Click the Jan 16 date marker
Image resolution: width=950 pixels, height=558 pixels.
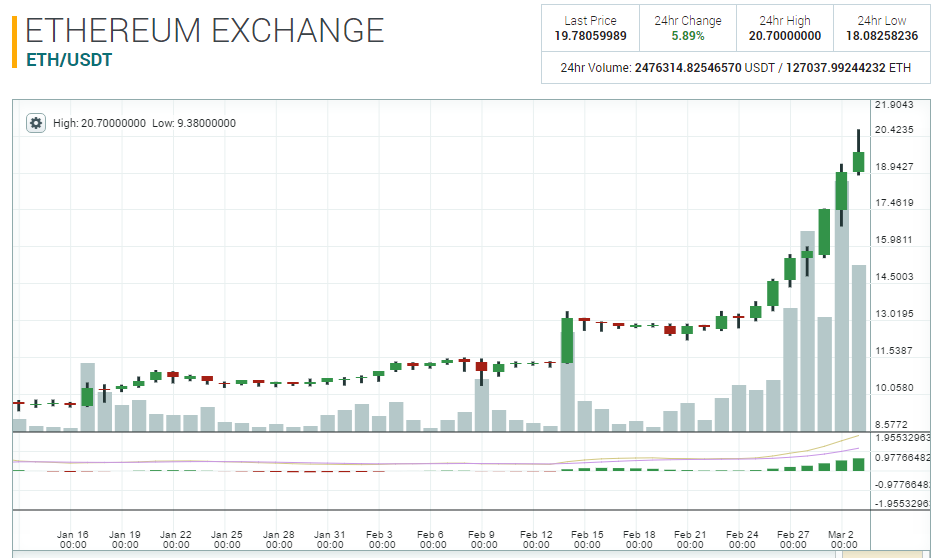[73, 539]
